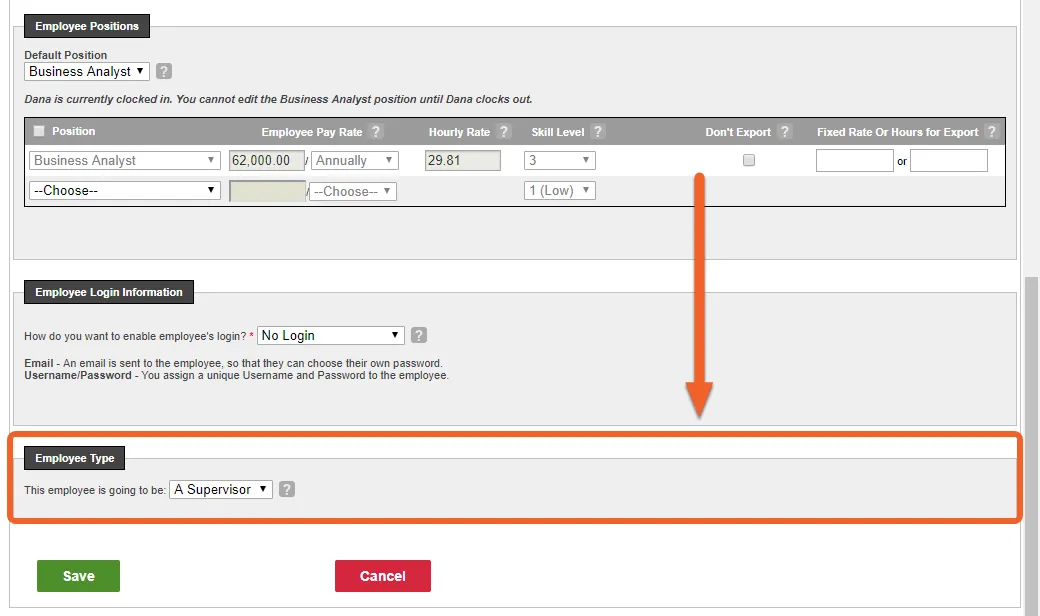Screen dimensions: 1040x616
Task: Open the Default Position dropdown
Action: 87,71
